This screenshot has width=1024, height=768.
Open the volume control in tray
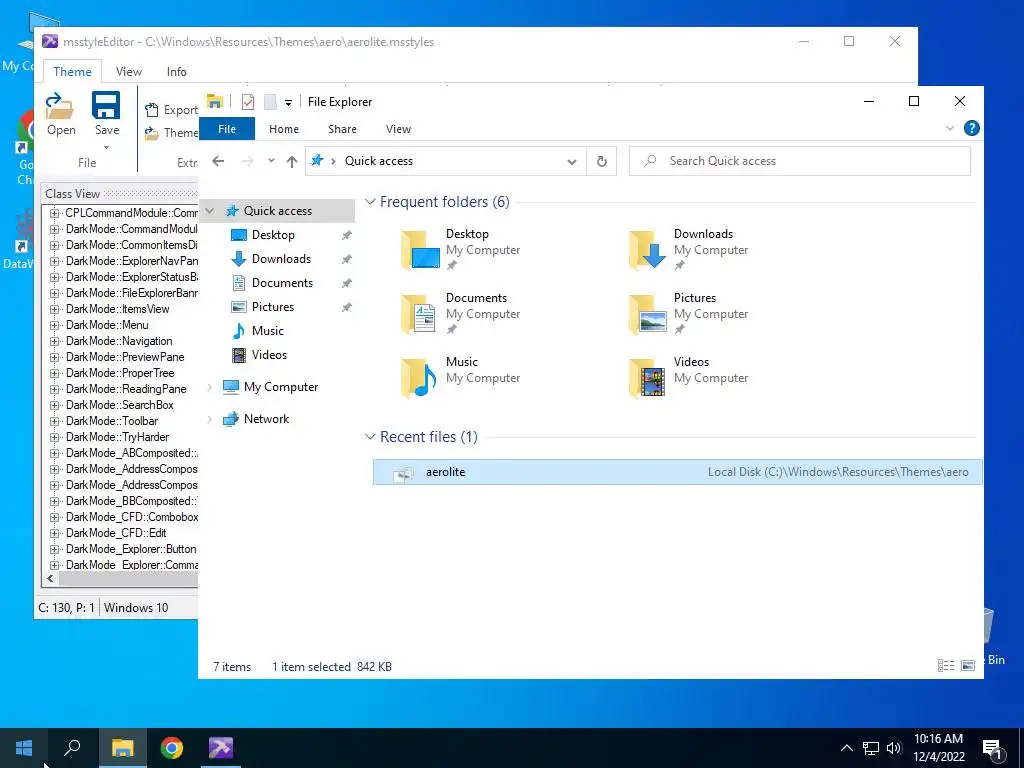894,748
